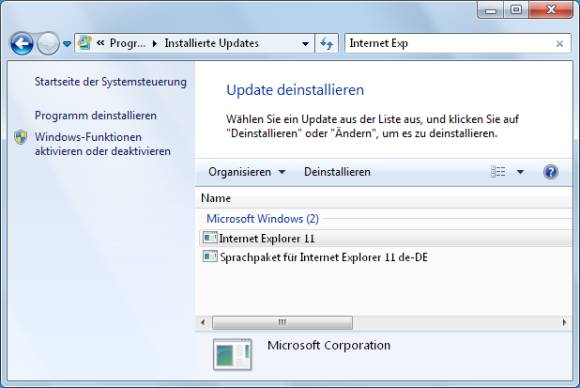The width and height of the screenshot is (580, 388).
Task: Clear the search box with the X
Action: pyautogui.click(x=560, y=44)
